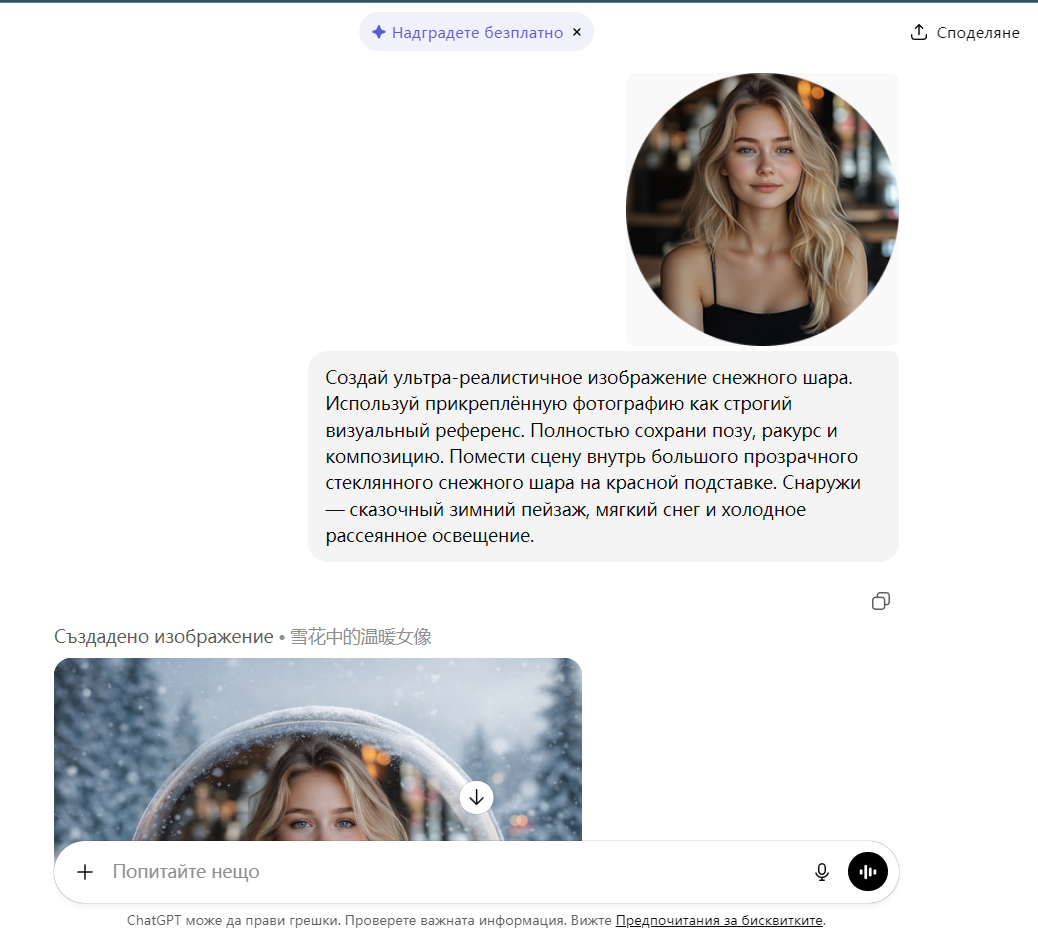Open 'Предпочитания за бисквитките' link
This screenshot has width=1038, height=932.
pyautogui.click(x=719, y=920)
